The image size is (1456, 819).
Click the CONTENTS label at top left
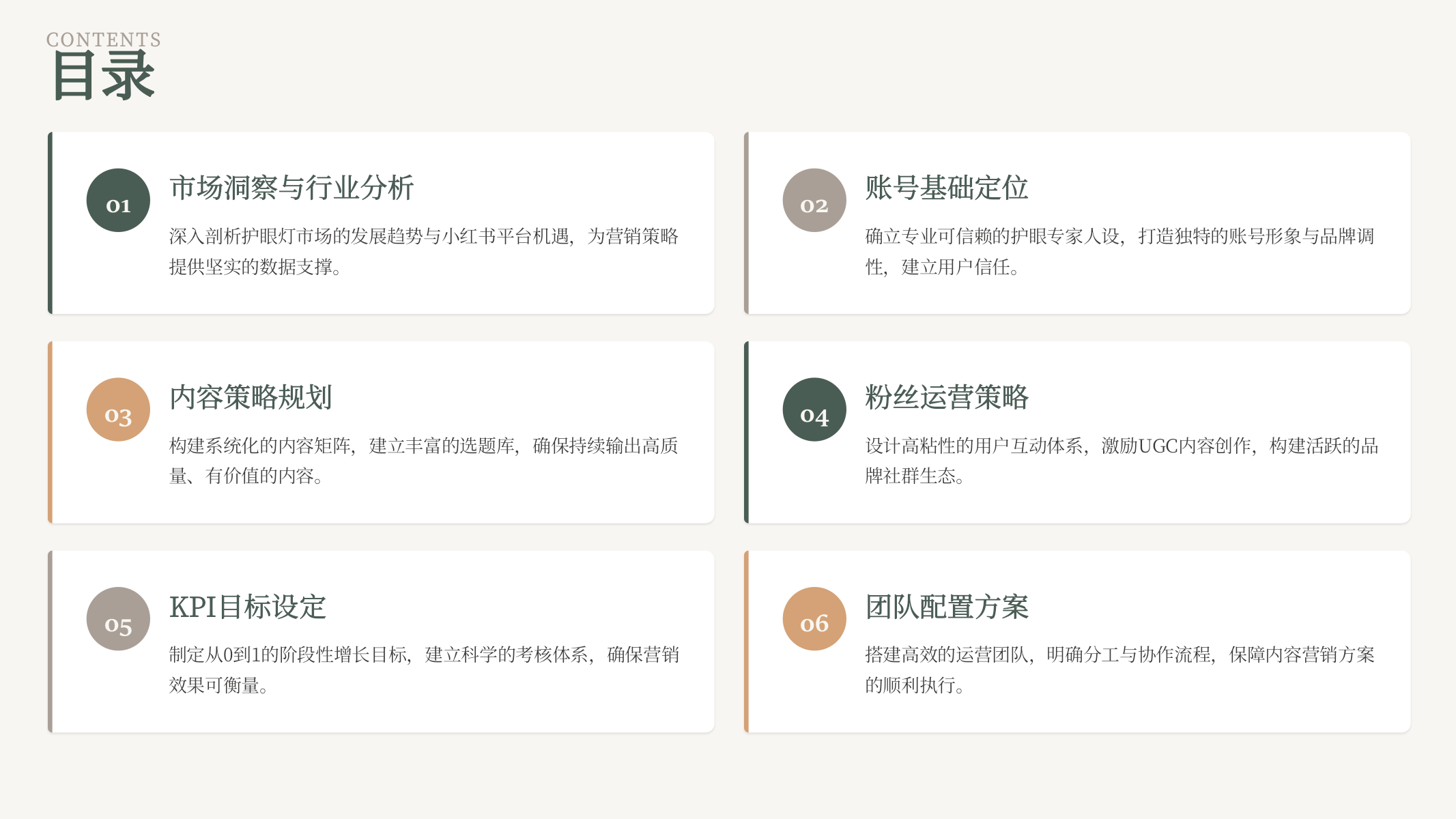[103, 40]
